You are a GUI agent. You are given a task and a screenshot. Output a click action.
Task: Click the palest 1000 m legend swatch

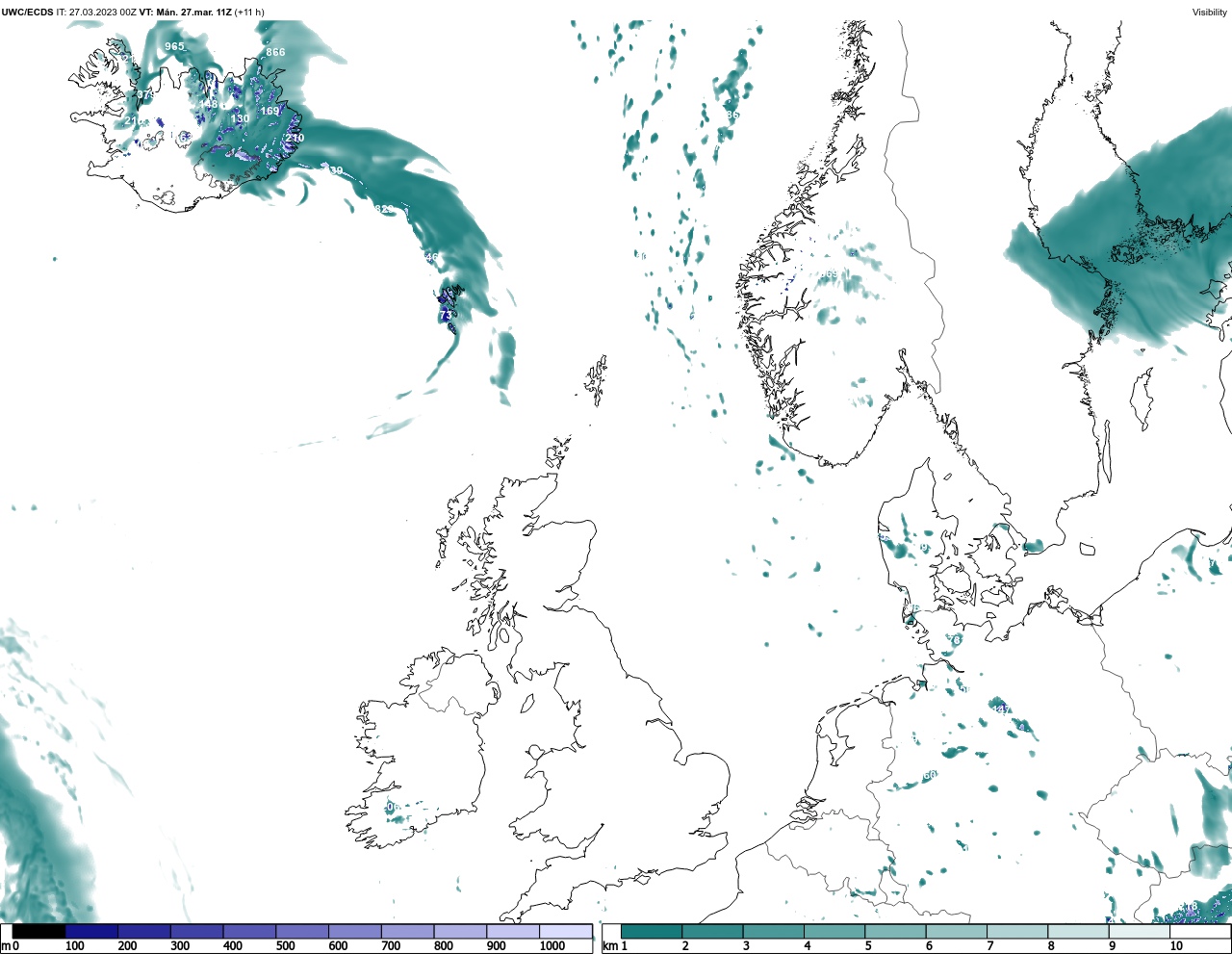click(x=565, y=932)
